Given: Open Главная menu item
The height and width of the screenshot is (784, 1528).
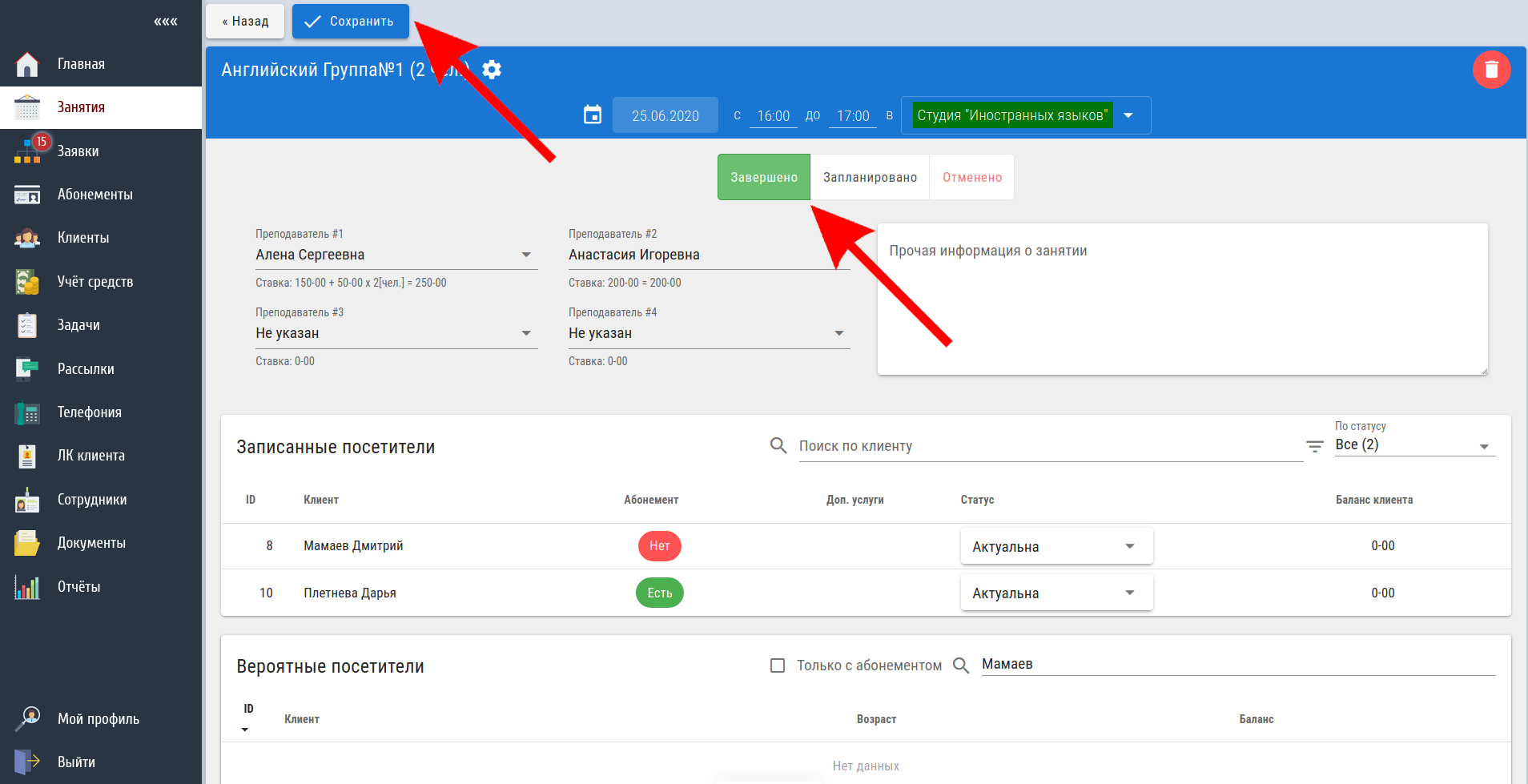Looking at the screenshot, I should [x=81, y=64].
